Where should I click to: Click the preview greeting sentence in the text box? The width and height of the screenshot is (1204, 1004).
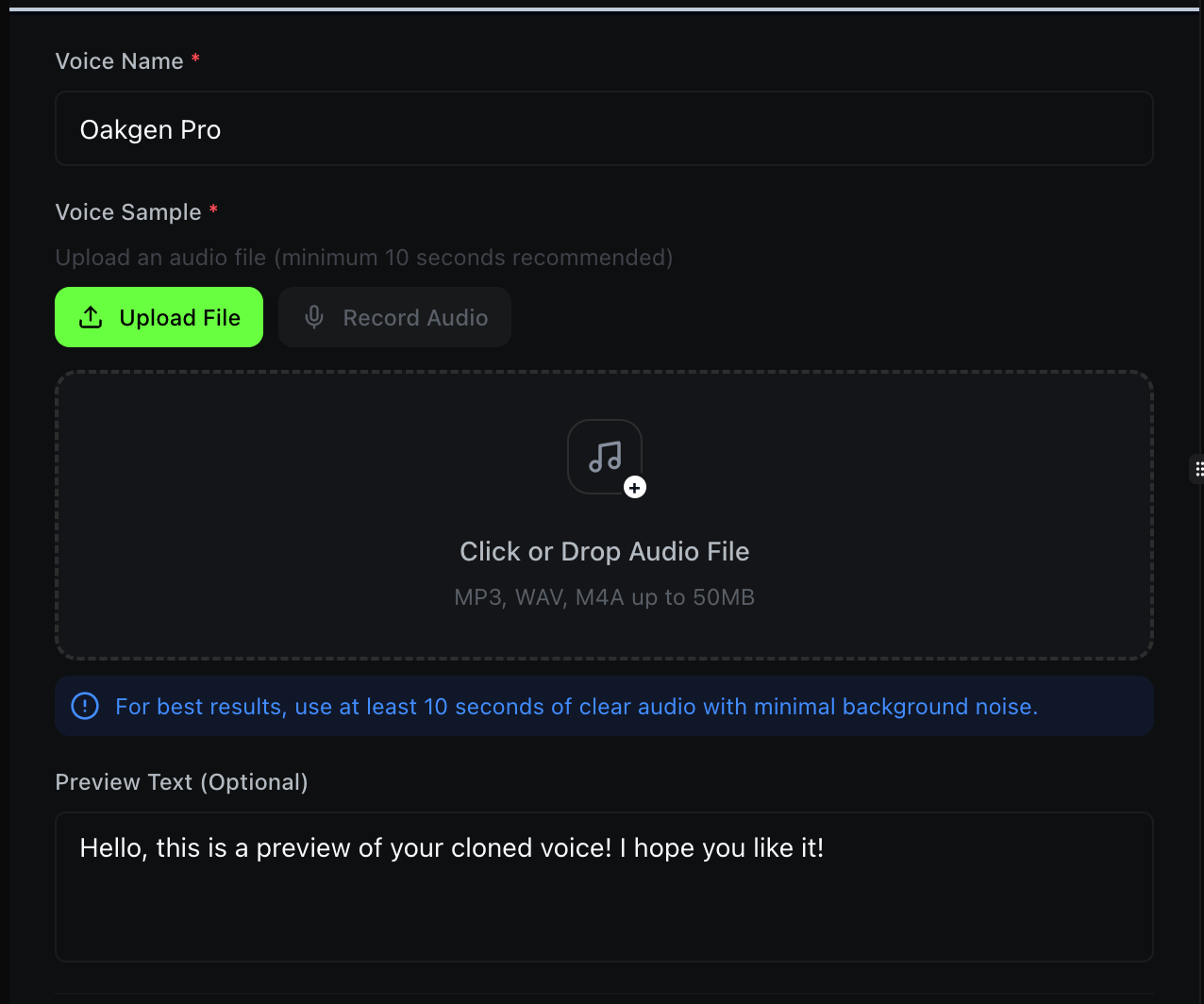[452, 847]
